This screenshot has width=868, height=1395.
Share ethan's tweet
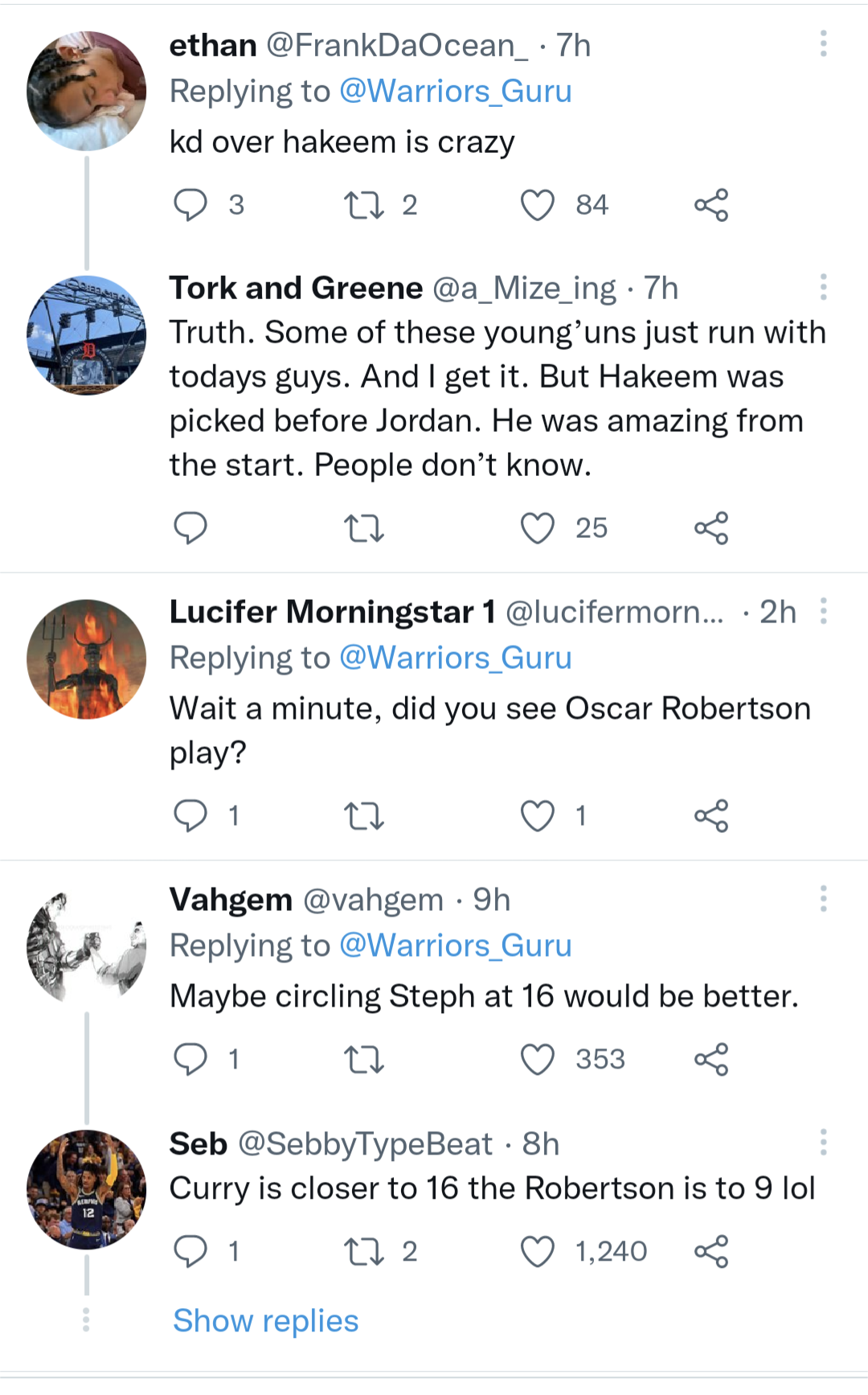click(x=711, y=205)
